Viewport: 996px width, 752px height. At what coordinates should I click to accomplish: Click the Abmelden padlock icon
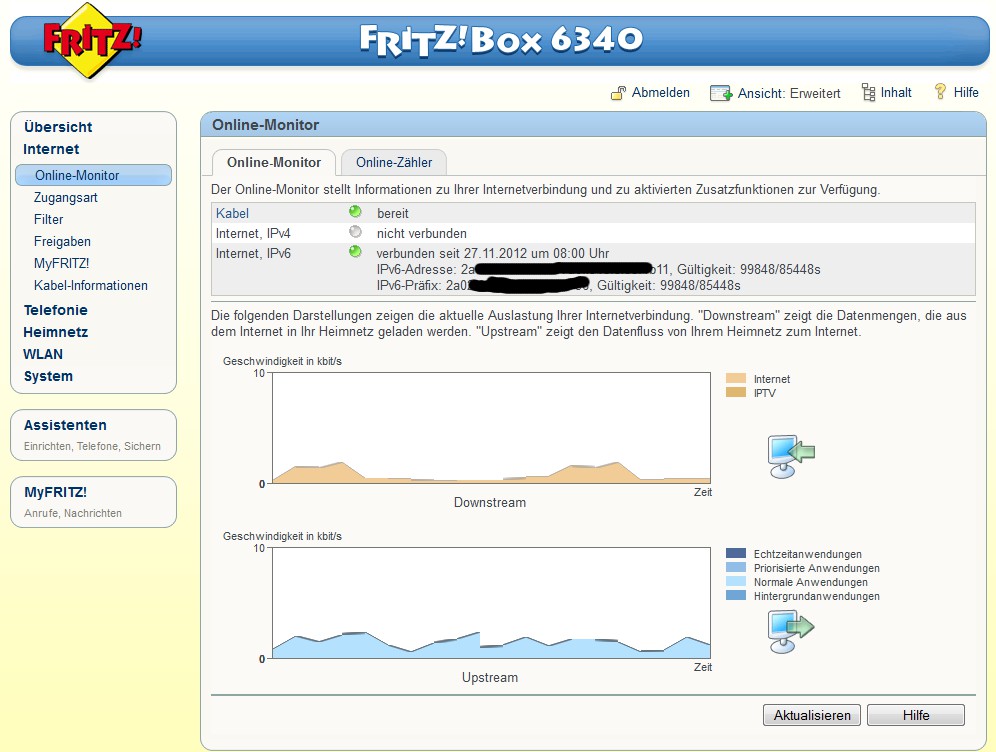point(618,93)
